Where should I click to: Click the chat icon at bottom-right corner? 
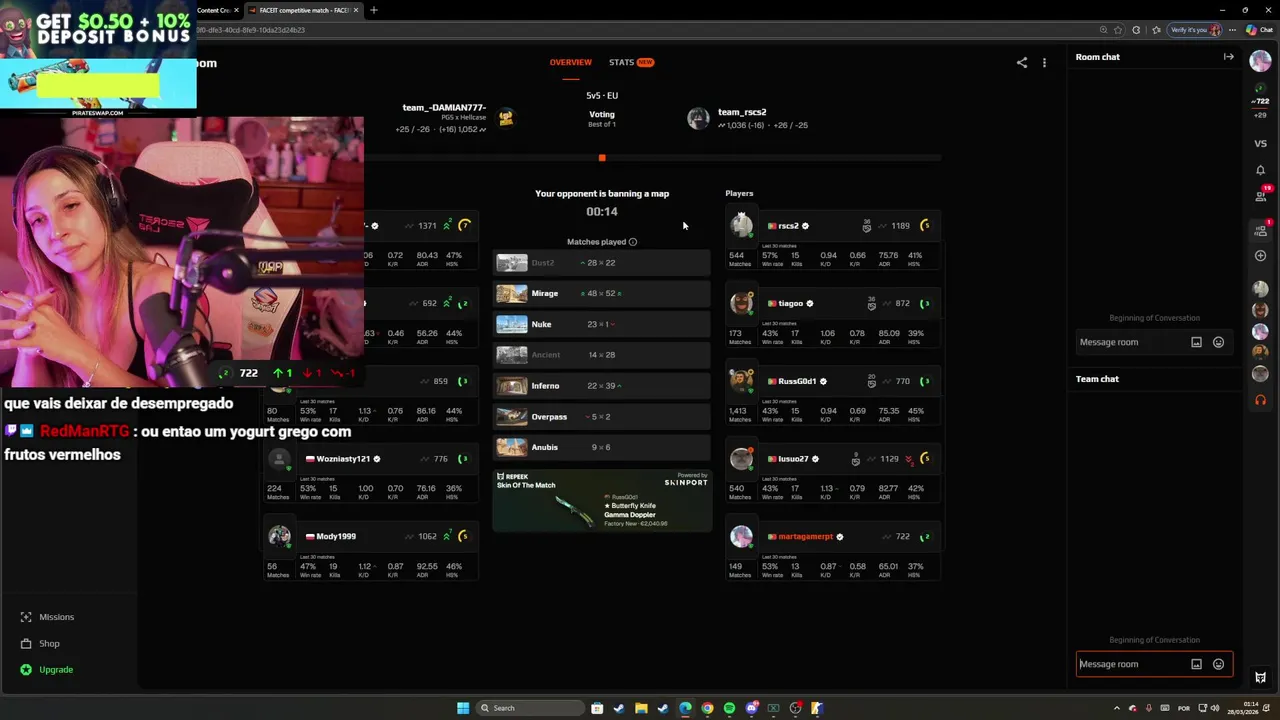click(1260, 677)
